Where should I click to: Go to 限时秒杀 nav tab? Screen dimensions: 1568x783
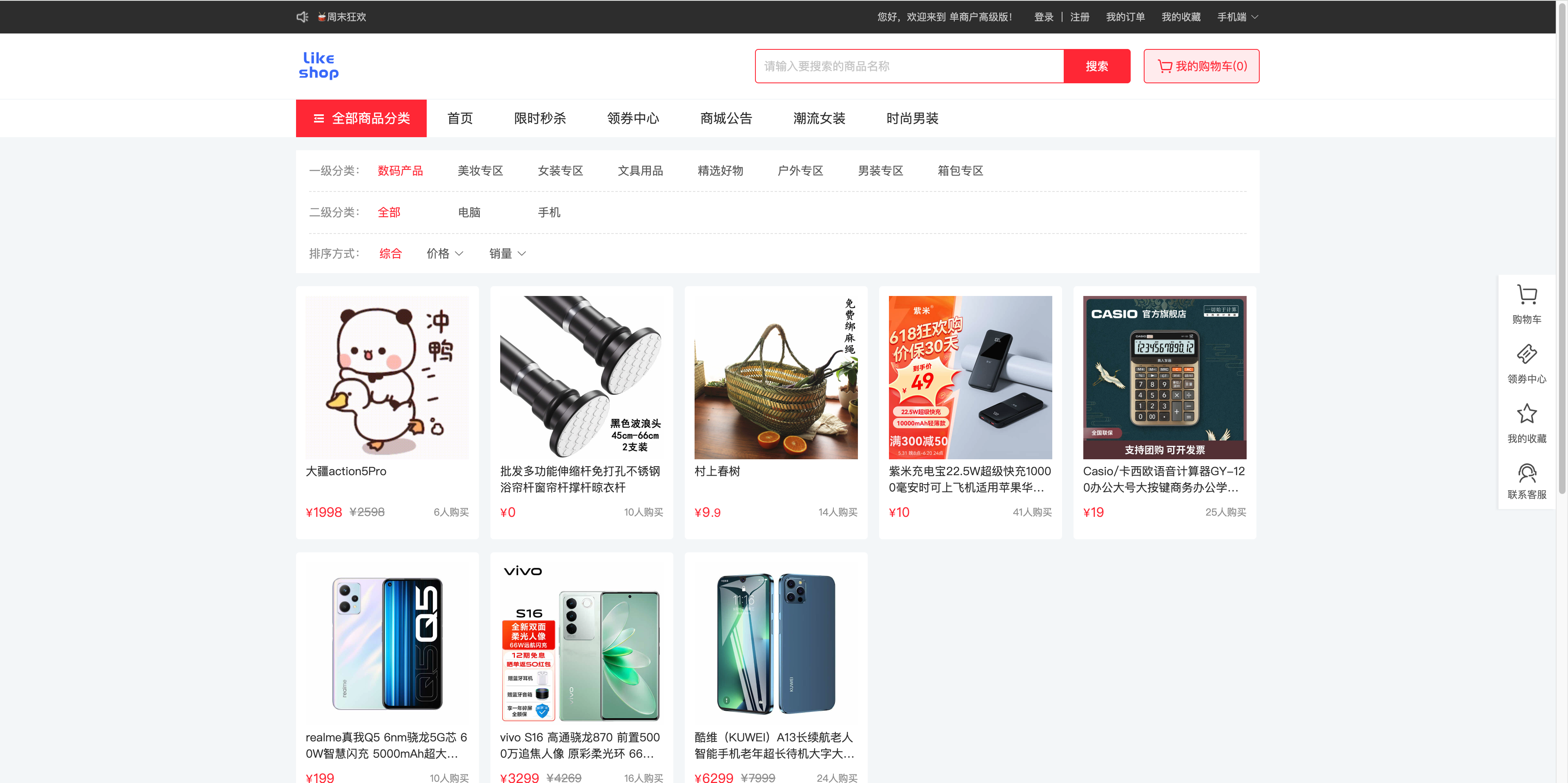point(540,119)
